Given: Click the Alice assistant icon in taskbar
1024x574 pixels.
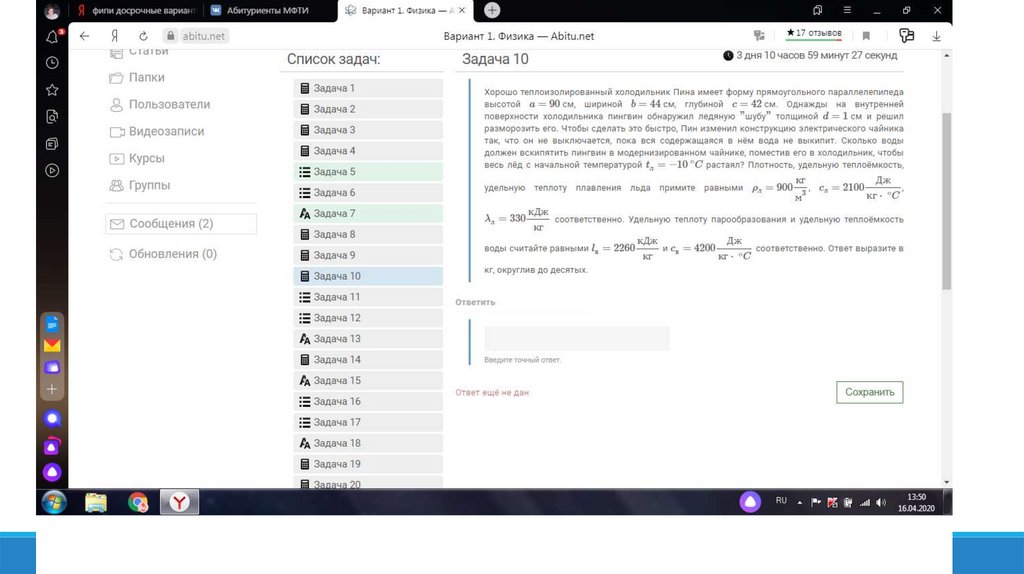Looking at the screenshot, I should pyautogui.click(x=750, y=502).
